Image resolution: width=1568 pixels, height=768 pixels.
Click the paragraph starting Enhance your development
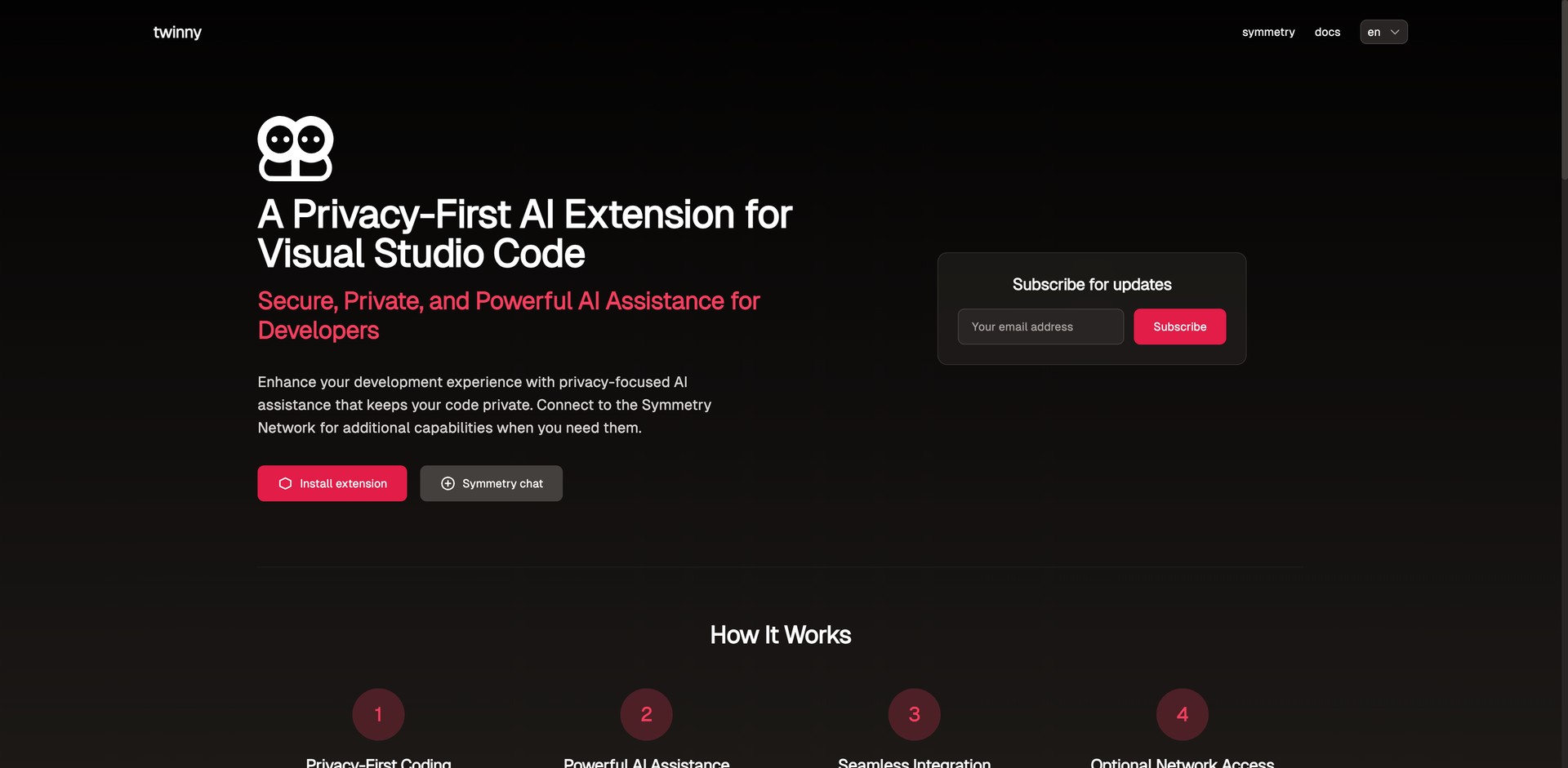pyautogui.click(x=484, y=405)
